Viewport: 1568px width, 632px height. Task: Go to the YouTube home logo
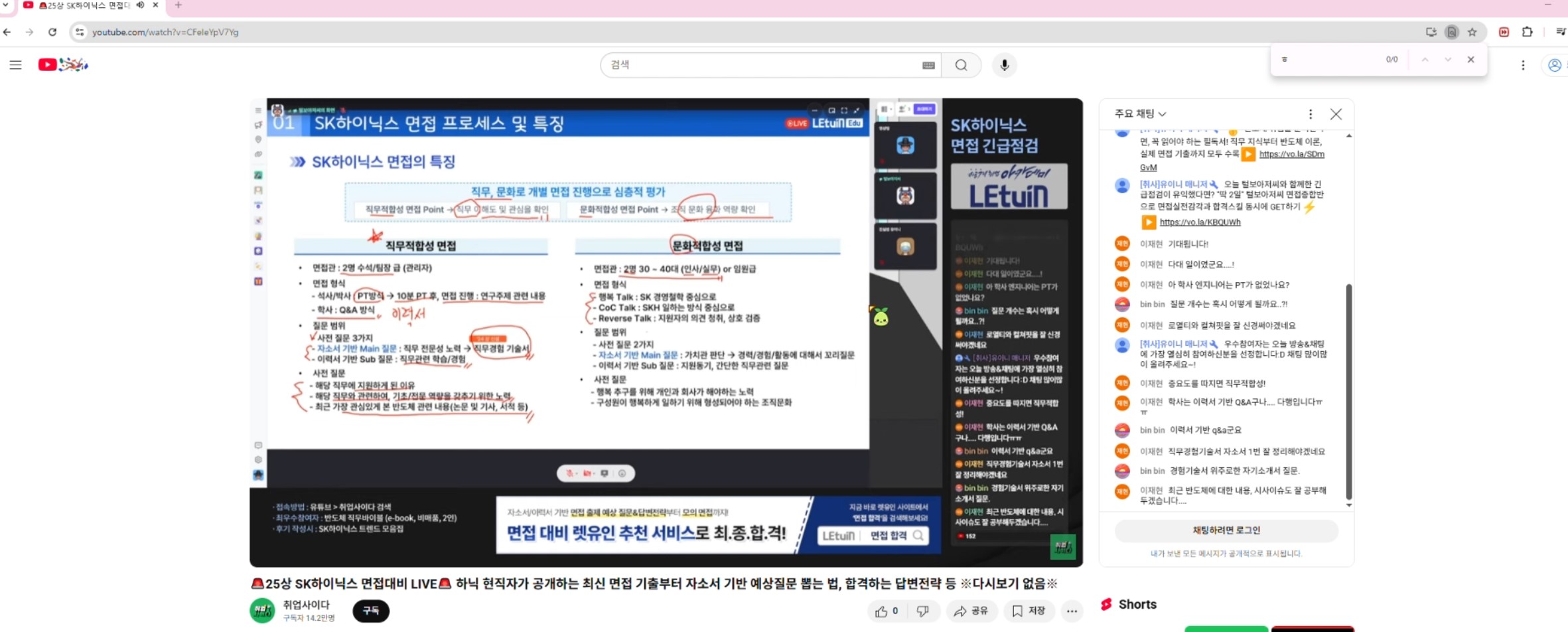[63, 64]
